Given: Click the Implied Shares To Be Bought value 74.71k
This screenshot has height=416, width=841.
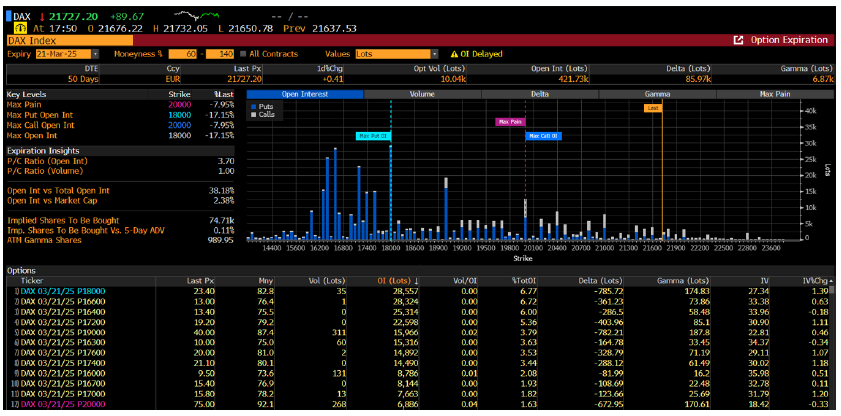Looking at the screenshot, I should click(x=223, y=220).
